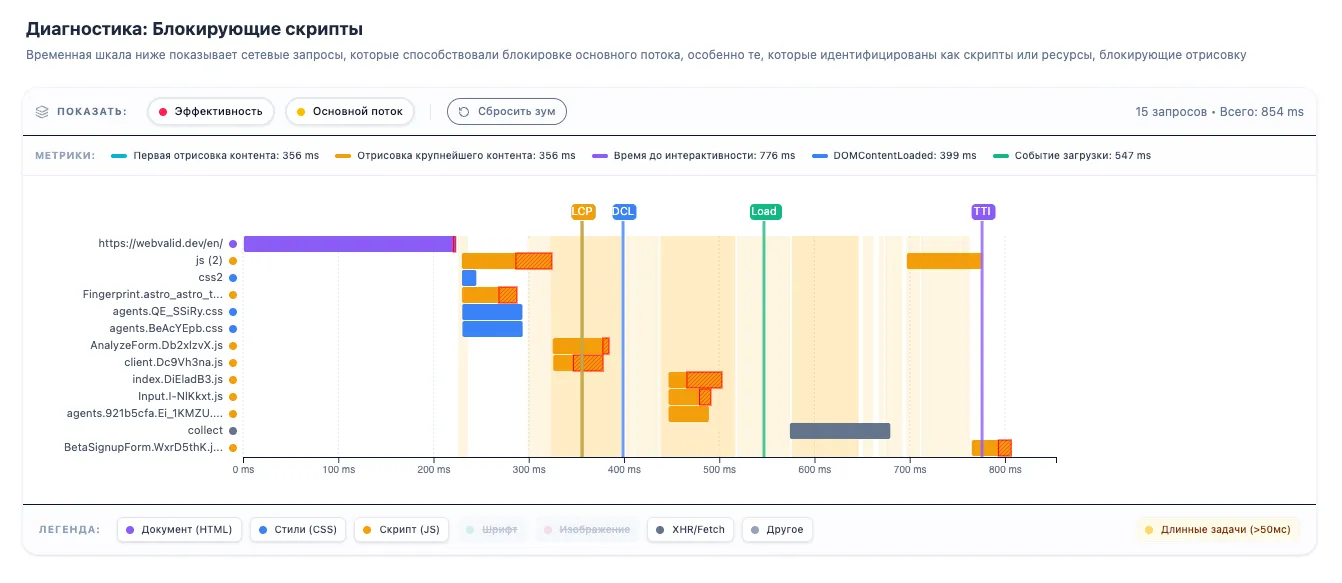Click the purple webvalid.dev document request bar
Screen dimensions: 1342x583
(x=349, y=244)
